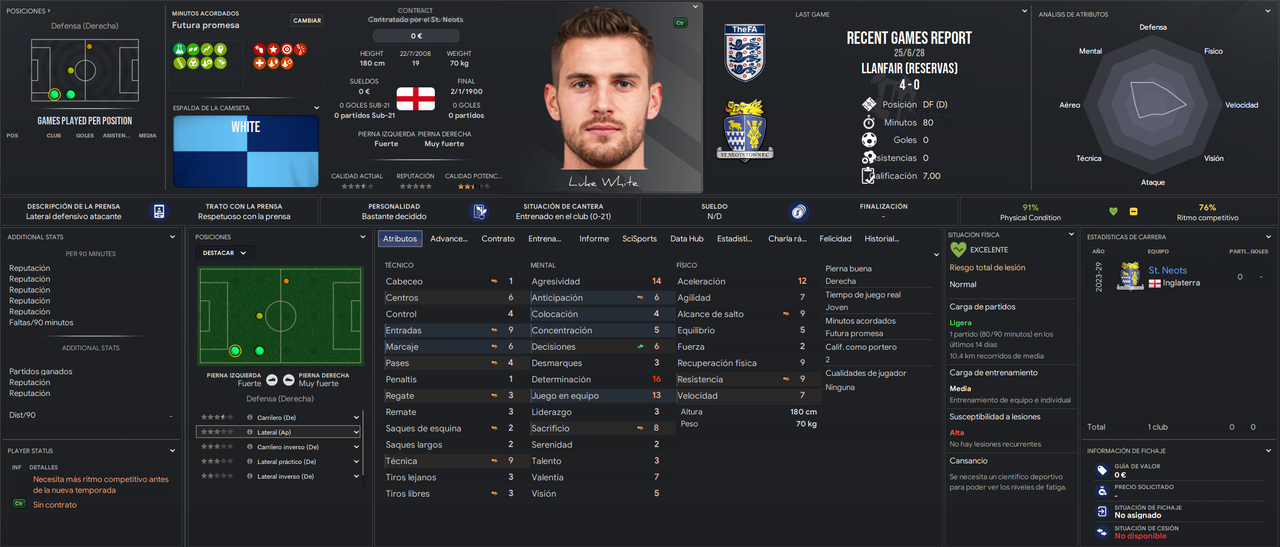Open the Destacar dropdown
This screenshot has height=547, width=1280.
225,253
